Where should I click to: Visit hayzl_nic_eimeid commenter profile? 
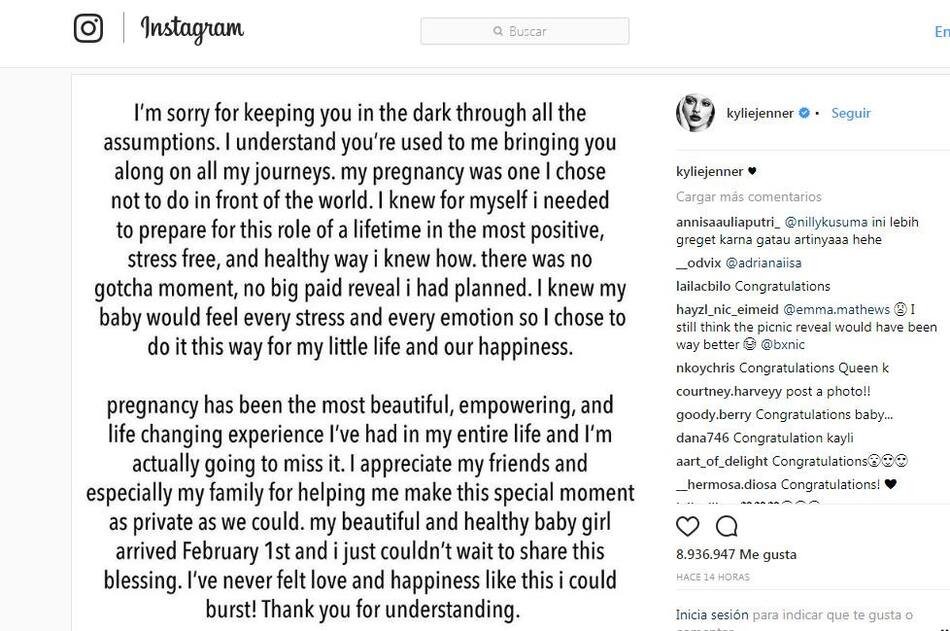727,310
